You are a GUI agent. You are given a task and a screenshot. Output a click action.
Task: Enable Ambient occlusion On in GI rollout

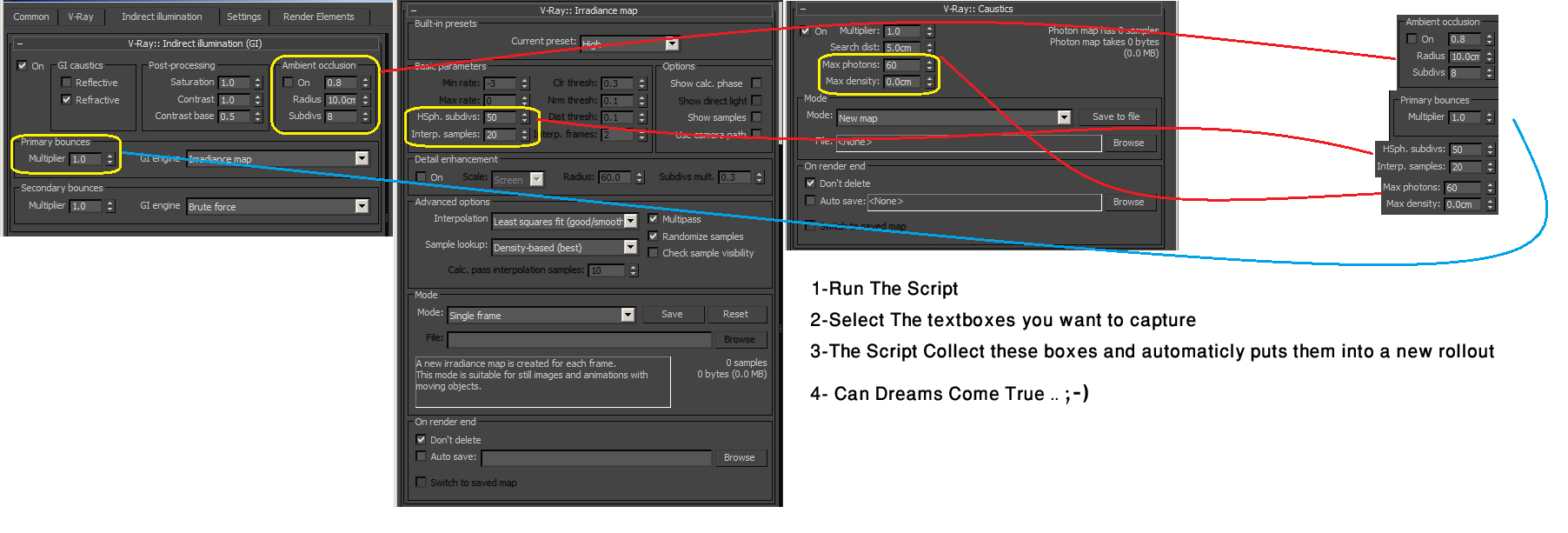pyautogui.click(x=288, y=83)
